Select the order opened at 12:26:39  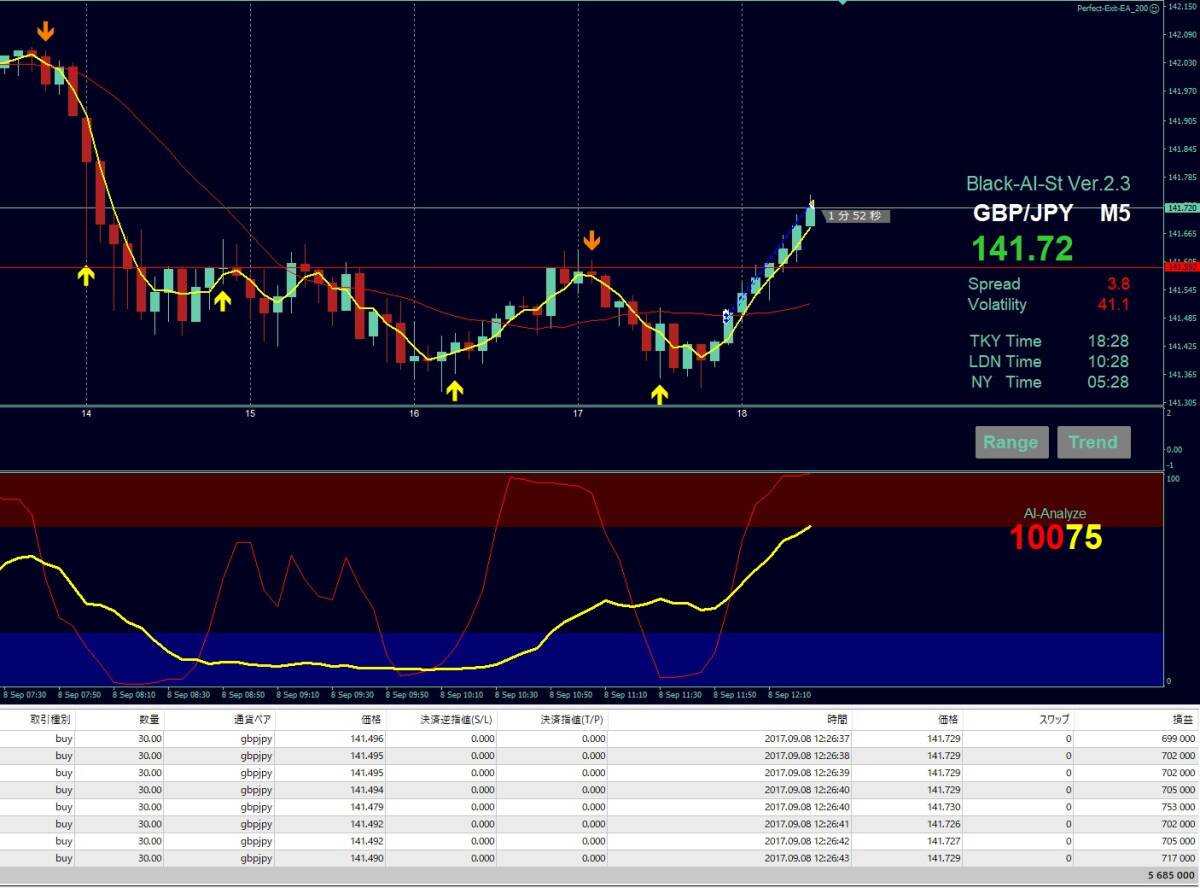(600, 773)
